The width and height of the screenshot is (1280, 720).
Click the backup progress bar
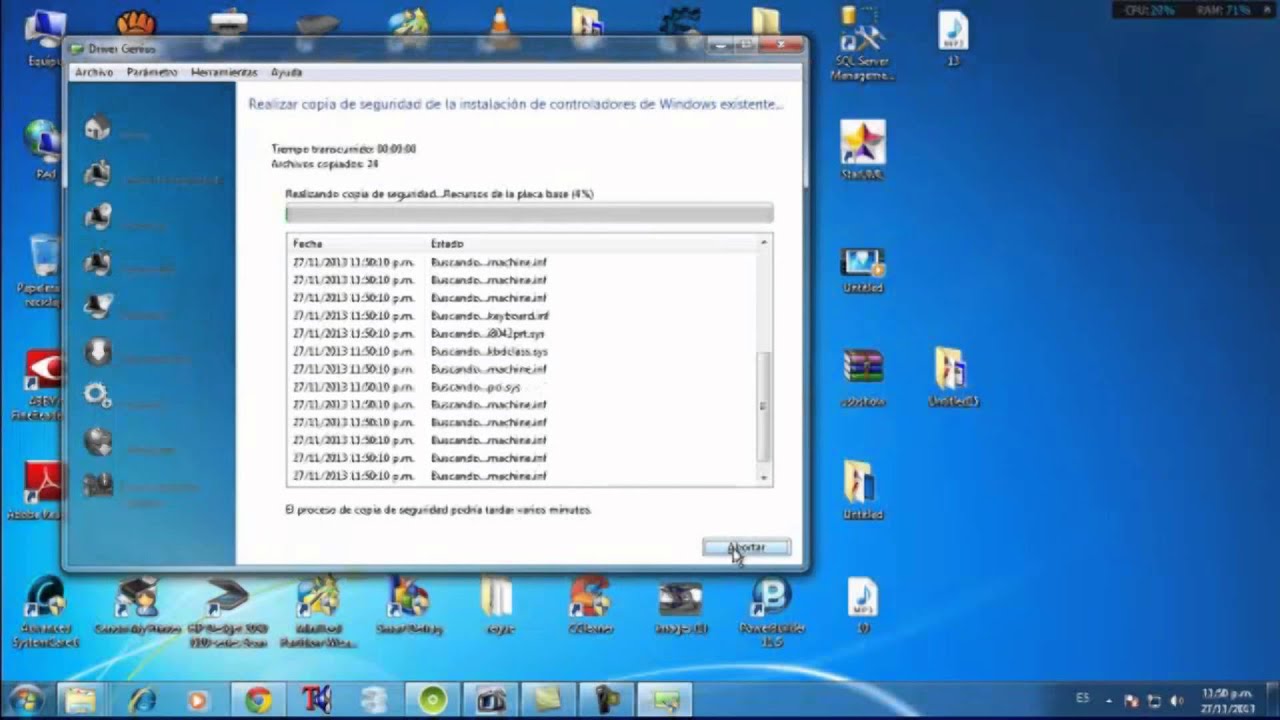click(529, 213)
